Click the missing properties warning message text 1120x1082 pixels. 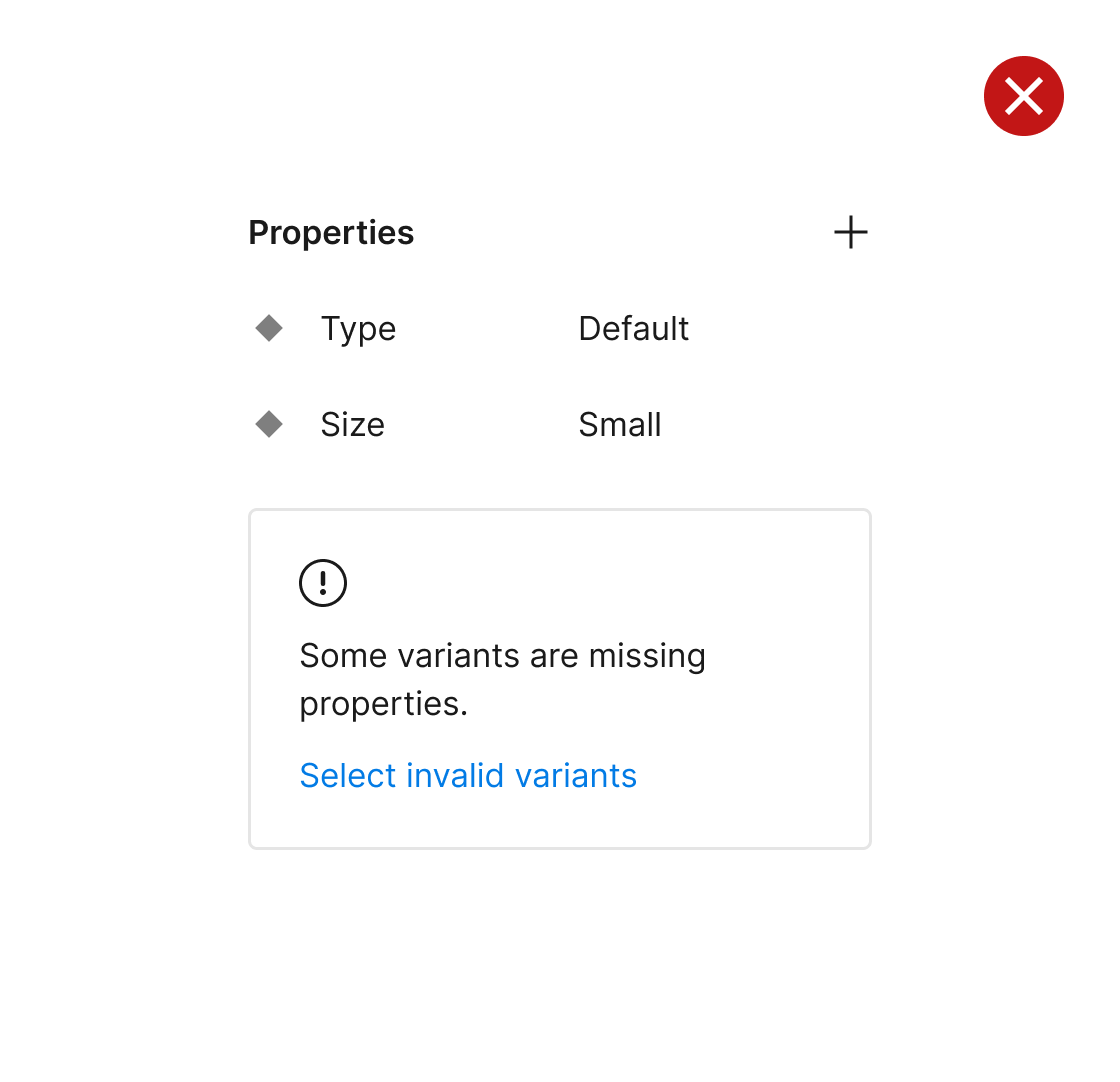pos(502,680)
